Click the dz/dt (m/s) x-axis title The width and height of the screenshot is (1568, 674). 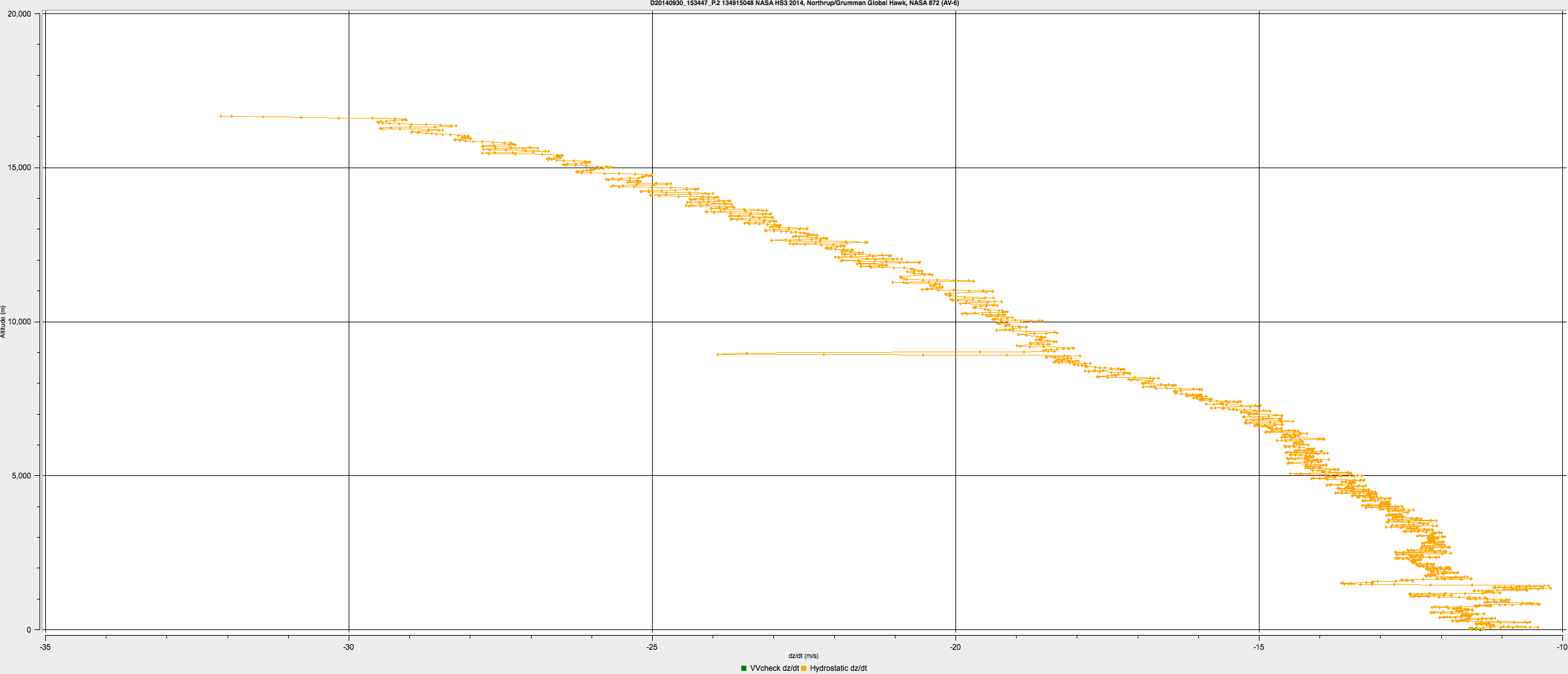[803, 656]
